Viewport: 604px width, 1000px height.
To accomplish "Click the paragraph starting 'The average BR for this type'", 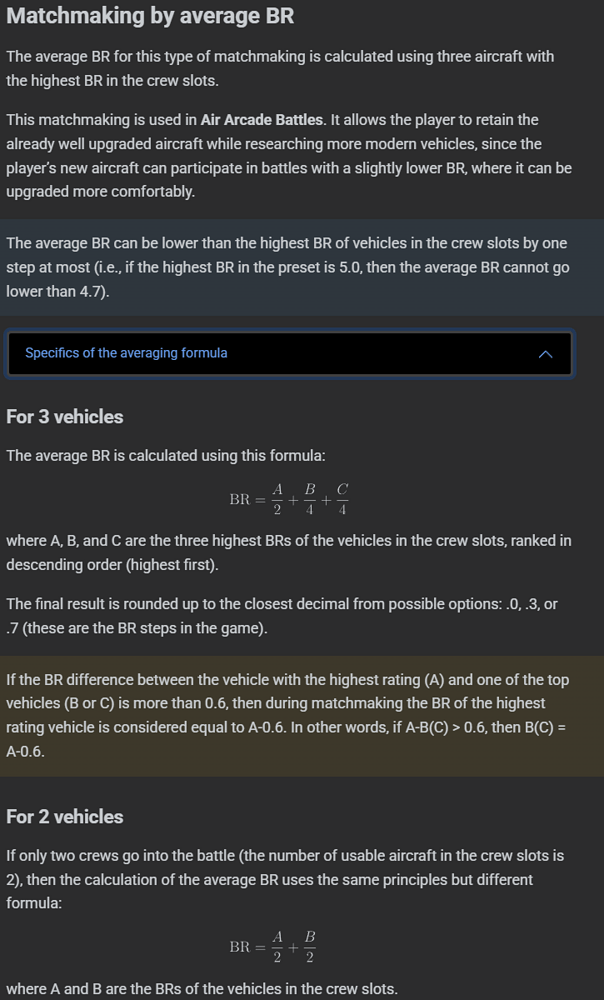I will point(280,68).
